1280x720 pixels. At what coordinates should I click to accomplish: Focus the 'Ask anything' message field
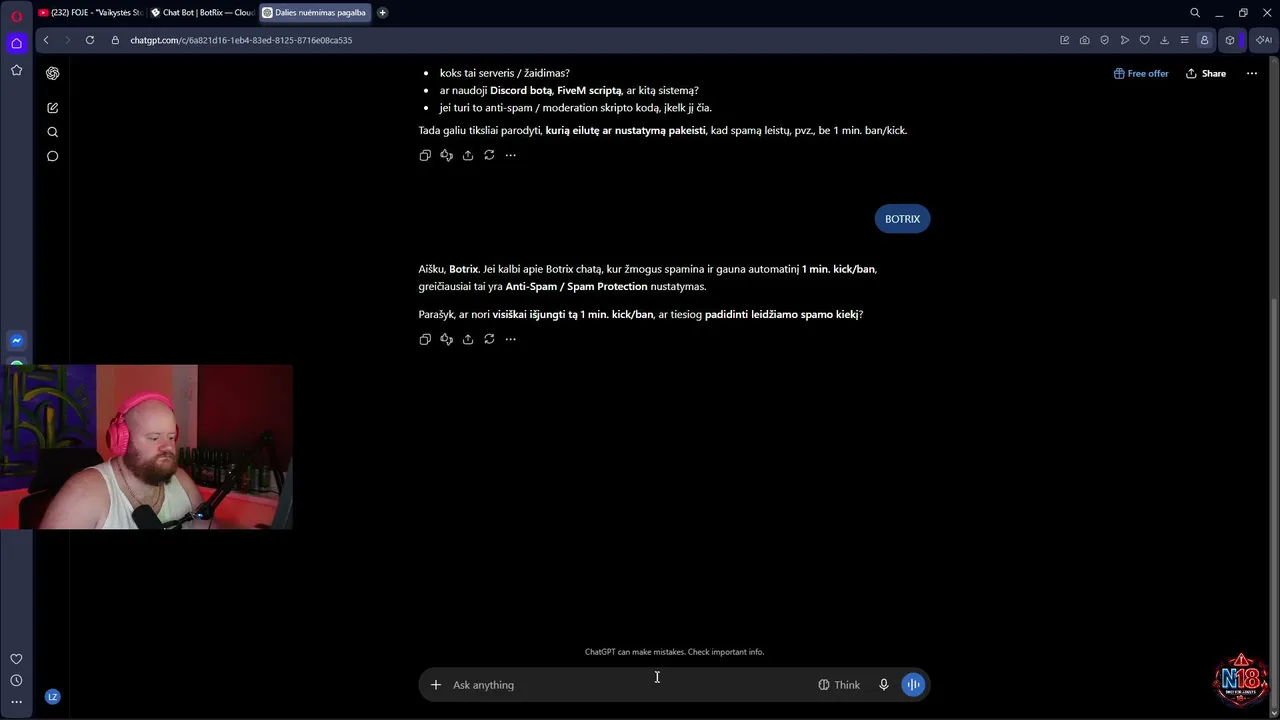[x=630, y=685]
